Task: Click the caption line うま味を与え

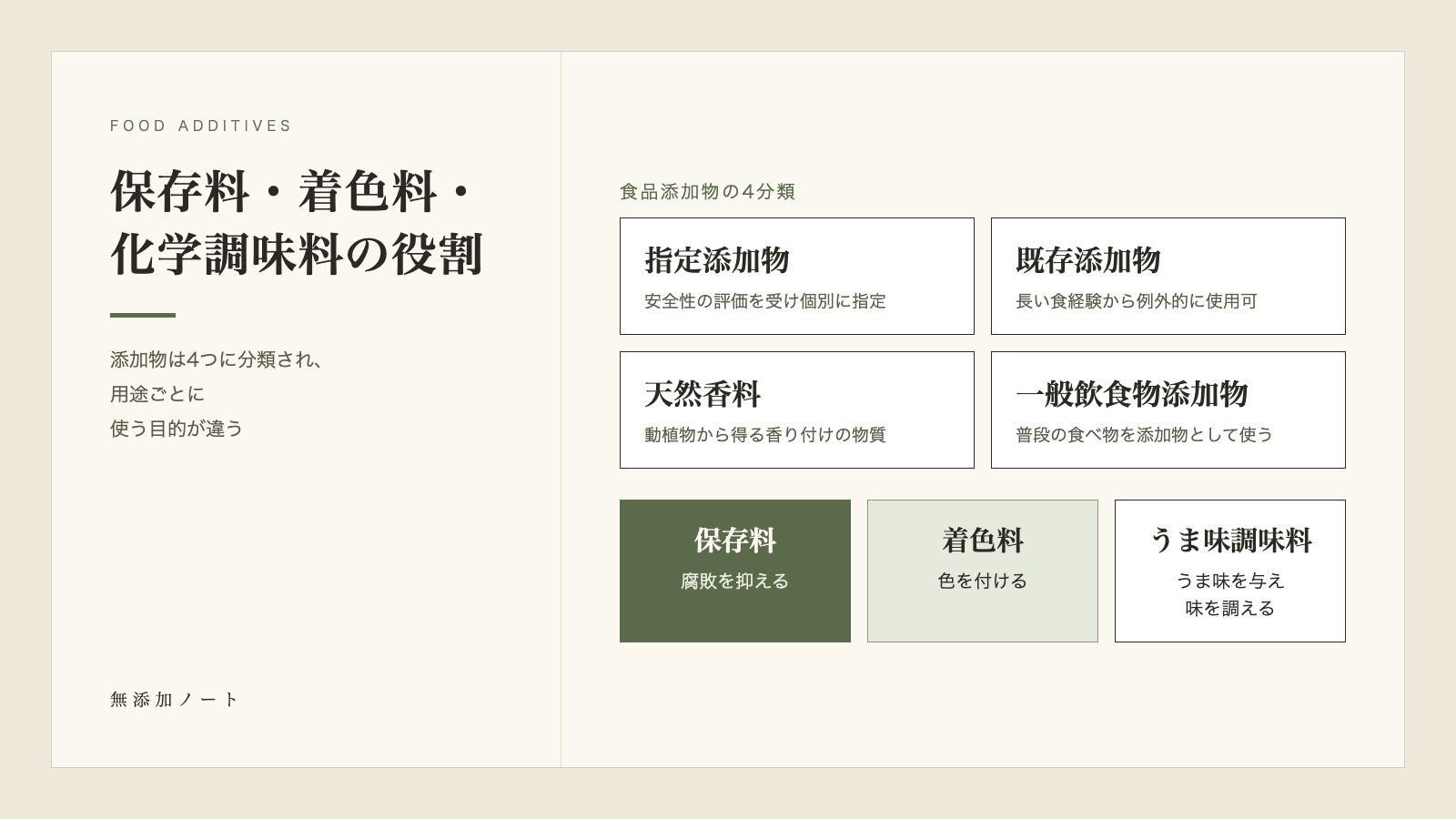Action: (x=1230, y=581)
